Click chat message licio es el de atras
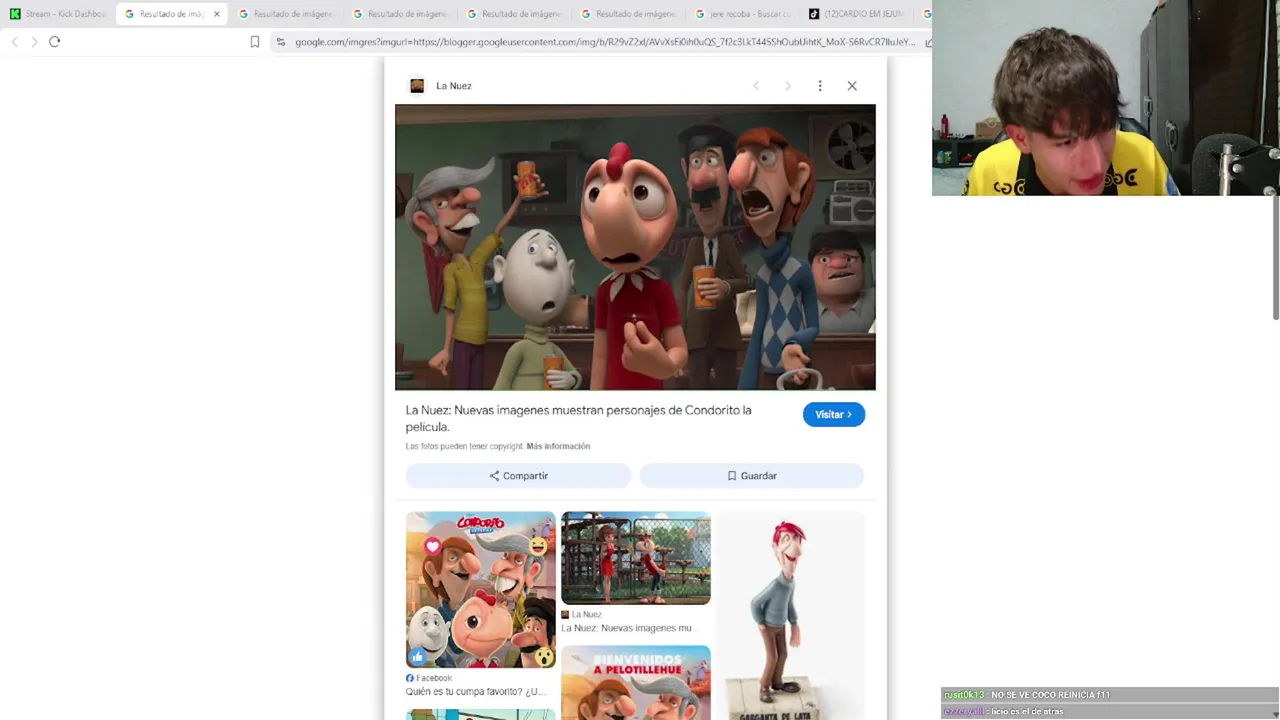 pos(1026,712)
